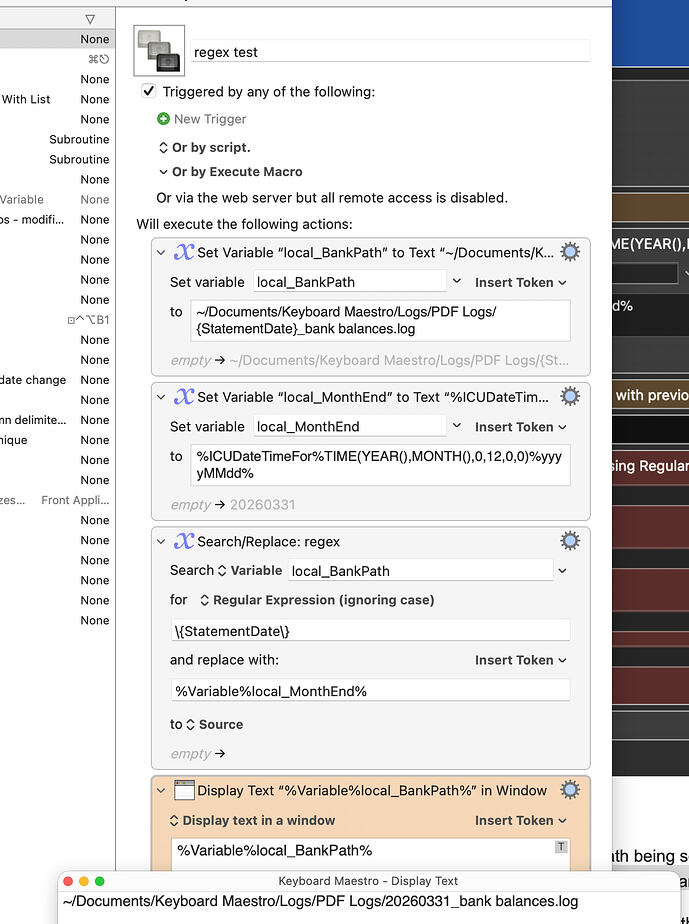Toggle 'Triggered by any of the following' checkbox
The height and width of the screenshot is (924, 689).
click(149, 91)
